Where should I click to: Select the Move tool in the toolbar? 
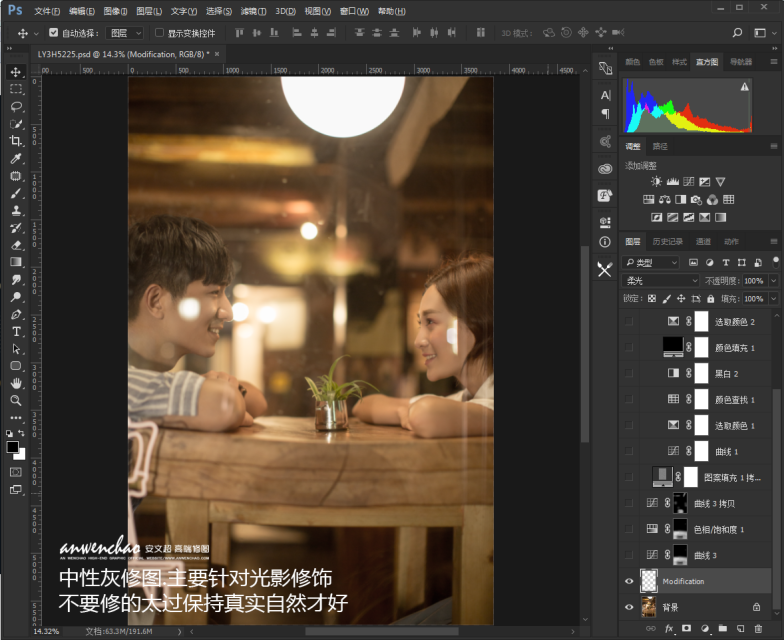click(16, 72)
